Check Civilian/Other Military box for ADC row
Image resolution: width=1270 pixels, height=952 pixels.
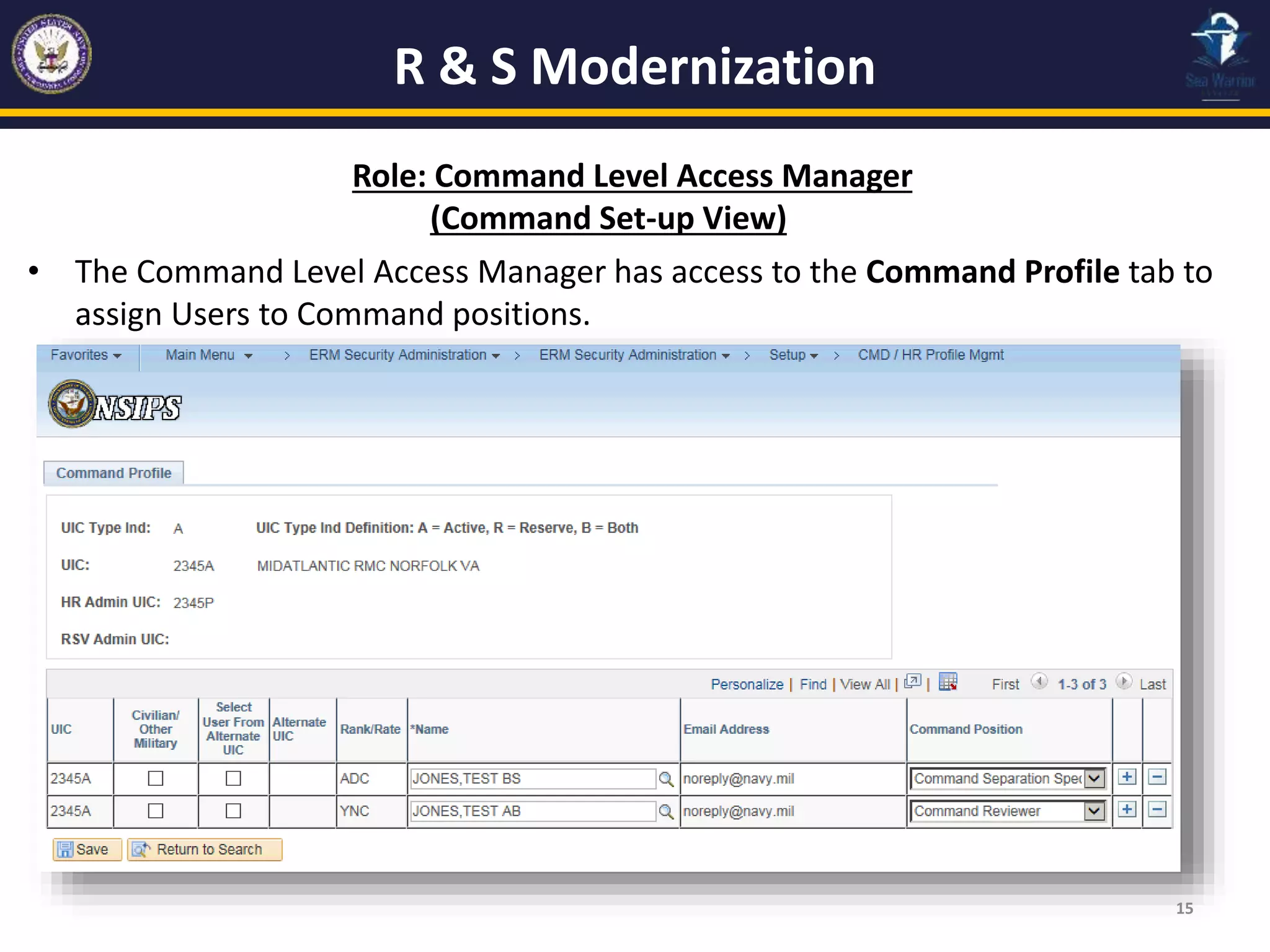pyautogui.click(x=156, y=778)
